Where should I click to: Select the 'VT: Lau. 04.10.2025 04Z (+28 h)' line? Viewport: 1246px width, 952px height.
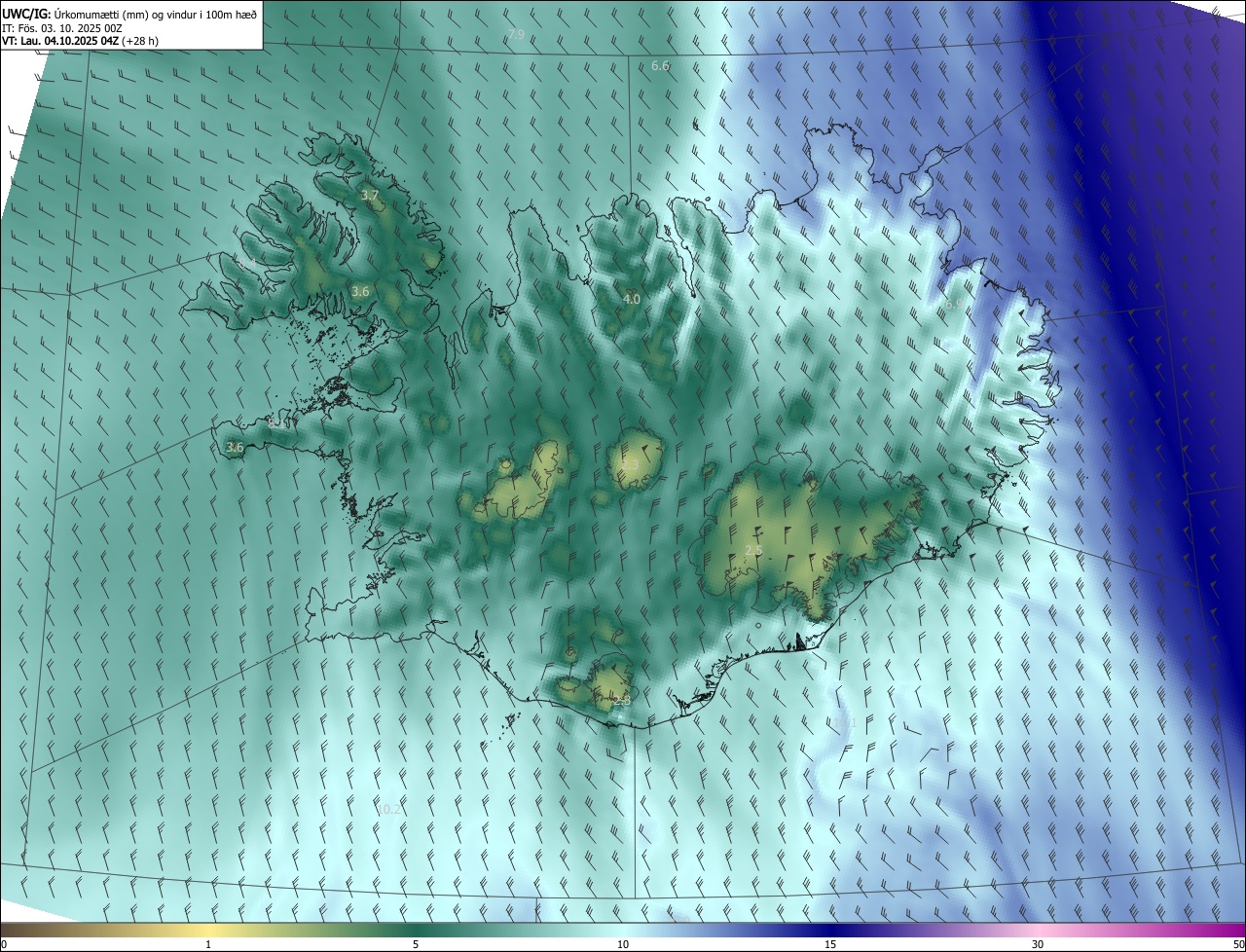point(81,41)
